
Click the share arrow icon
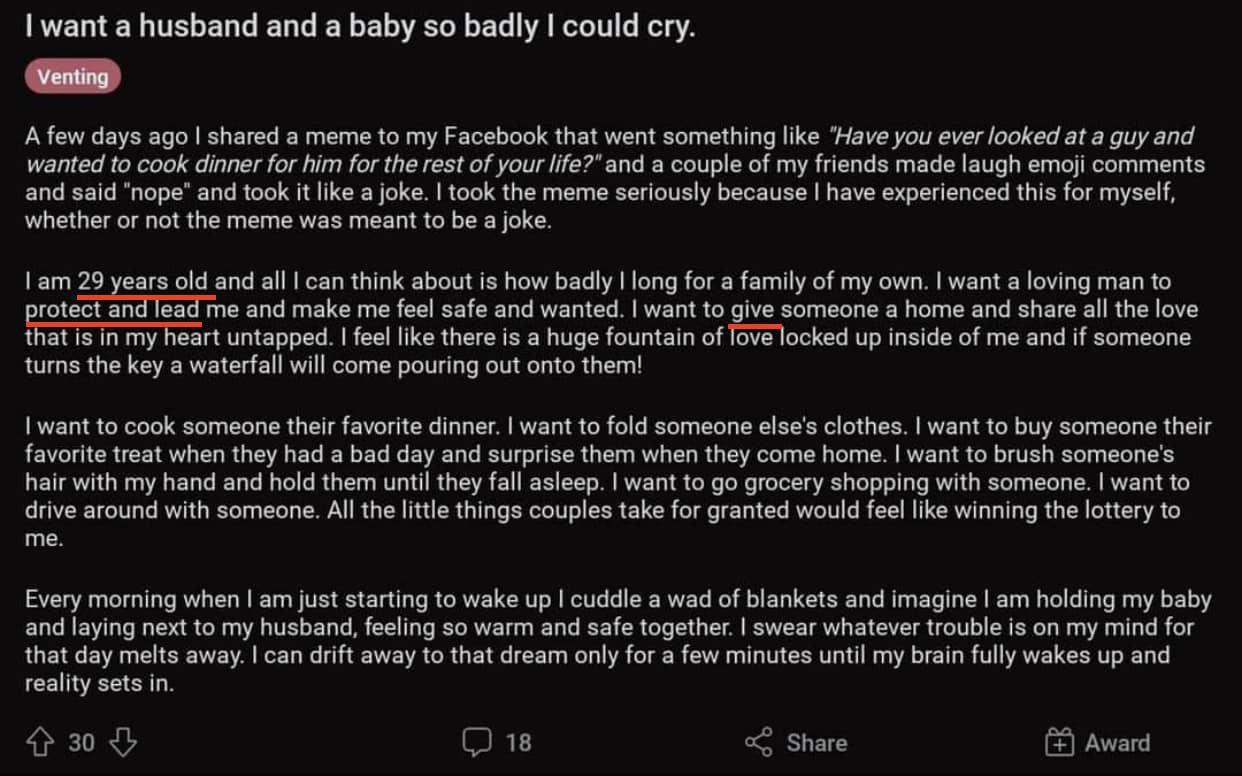759,743
